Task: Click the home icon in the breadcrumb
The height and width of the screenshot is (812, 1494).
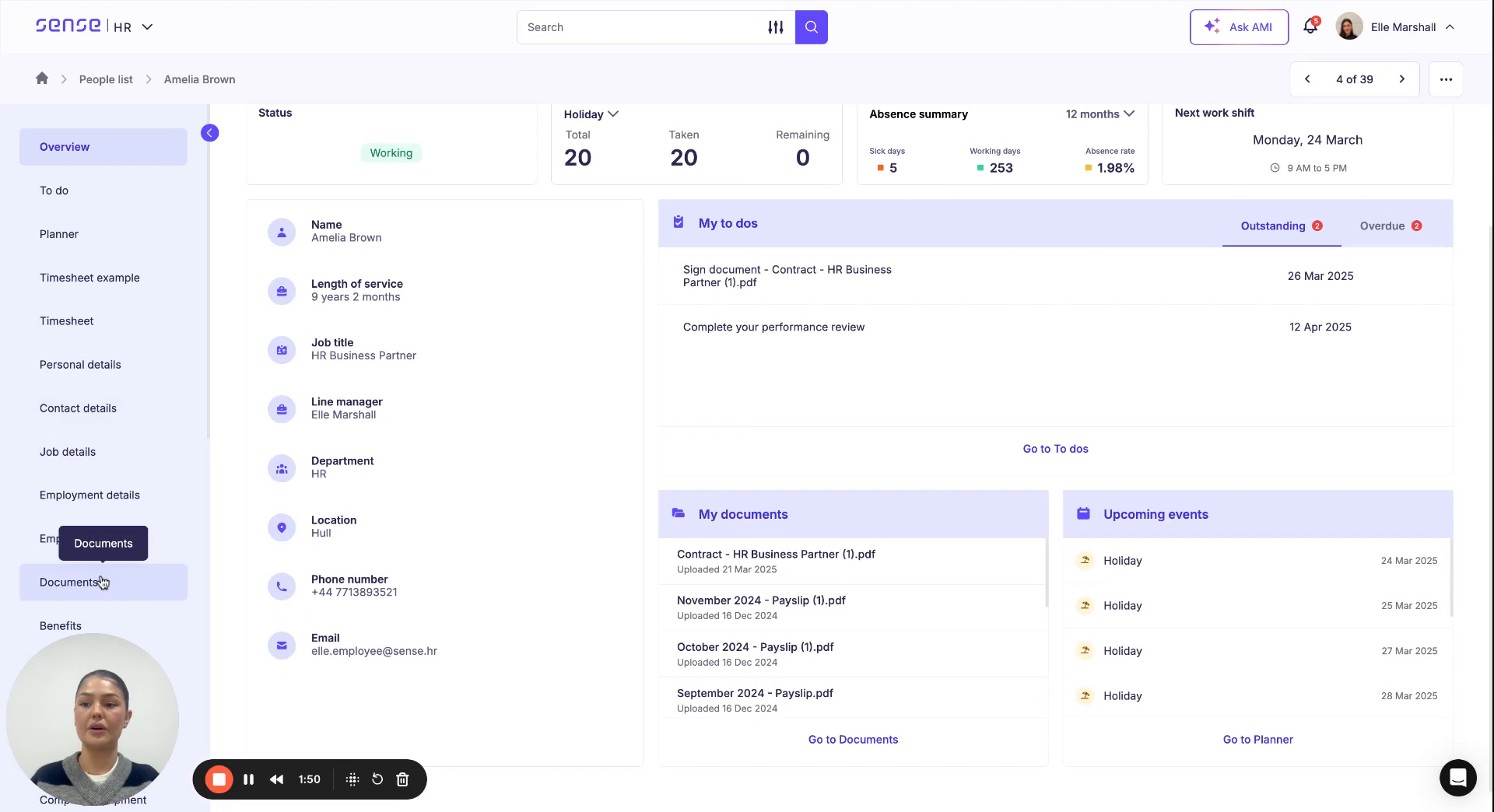Action: (42, 79)
